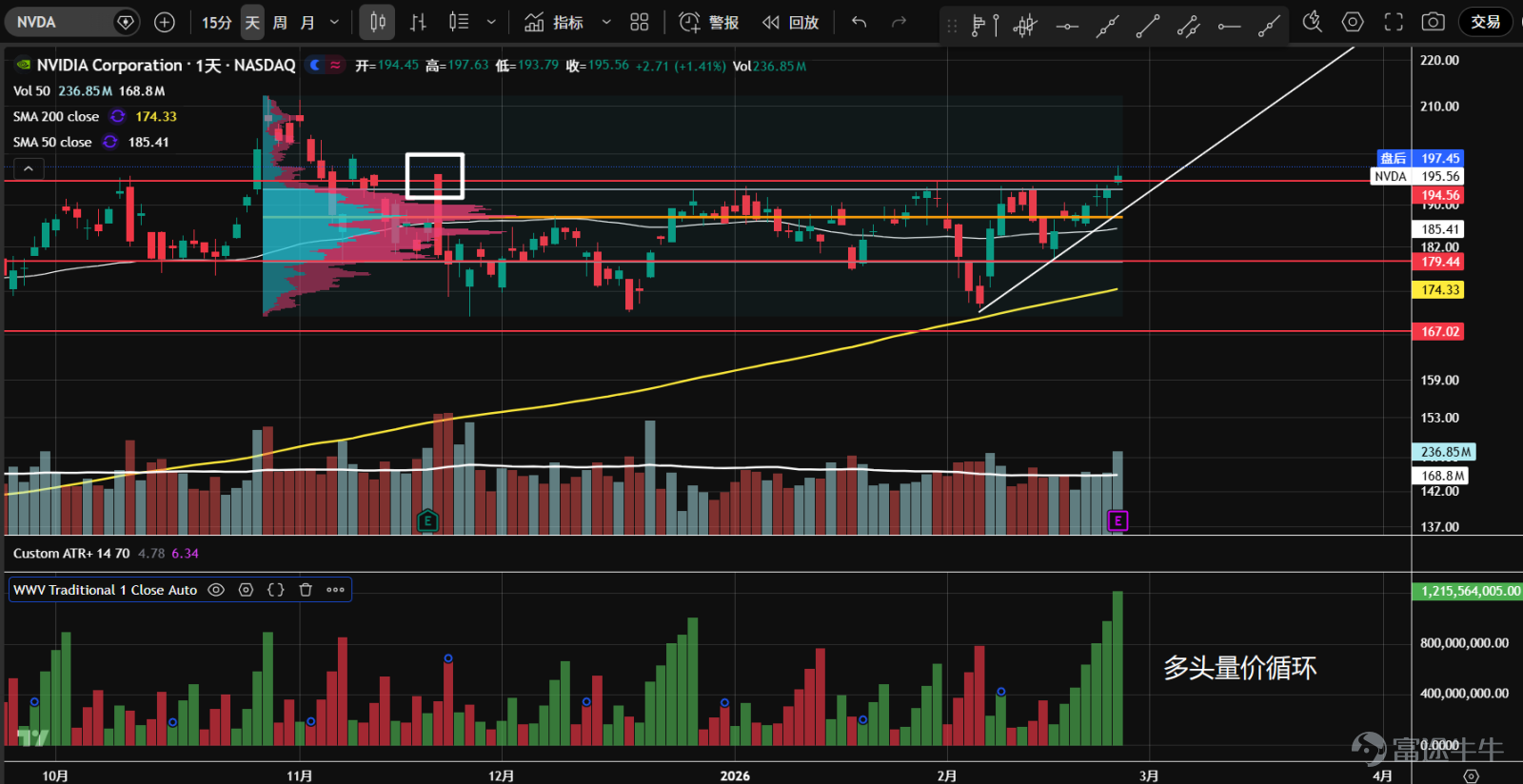This screenshot has height=784, width=1523.
Task: Open chart settings hexagon icon in toolbar
Action: (1353, 22)
